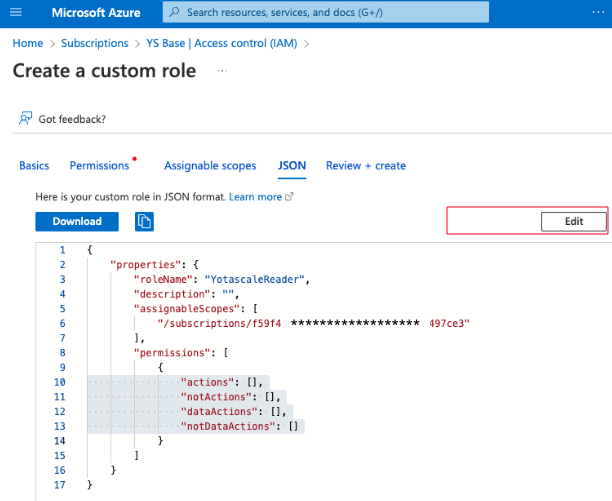This screenshot has height=501, width=612.
Task: Switch to the Basics tab
Action: 34,166
